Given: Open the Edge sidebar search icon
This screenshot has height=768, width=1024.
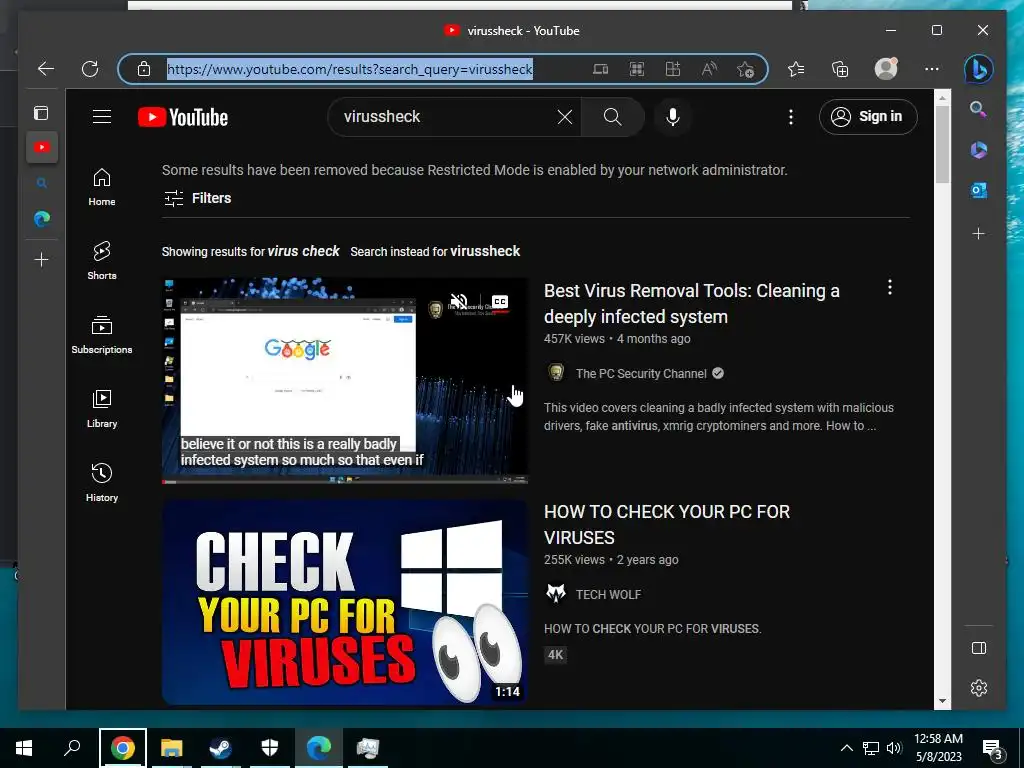Looking at the screenshot, I should click(x=978, y=108).
